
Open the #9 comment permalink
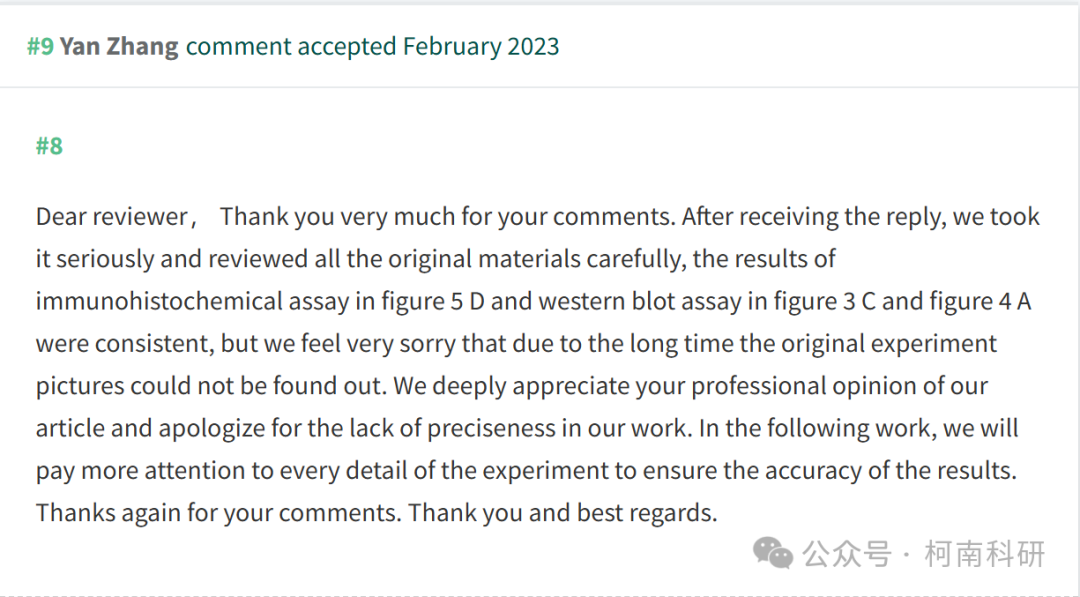point(40,46)
